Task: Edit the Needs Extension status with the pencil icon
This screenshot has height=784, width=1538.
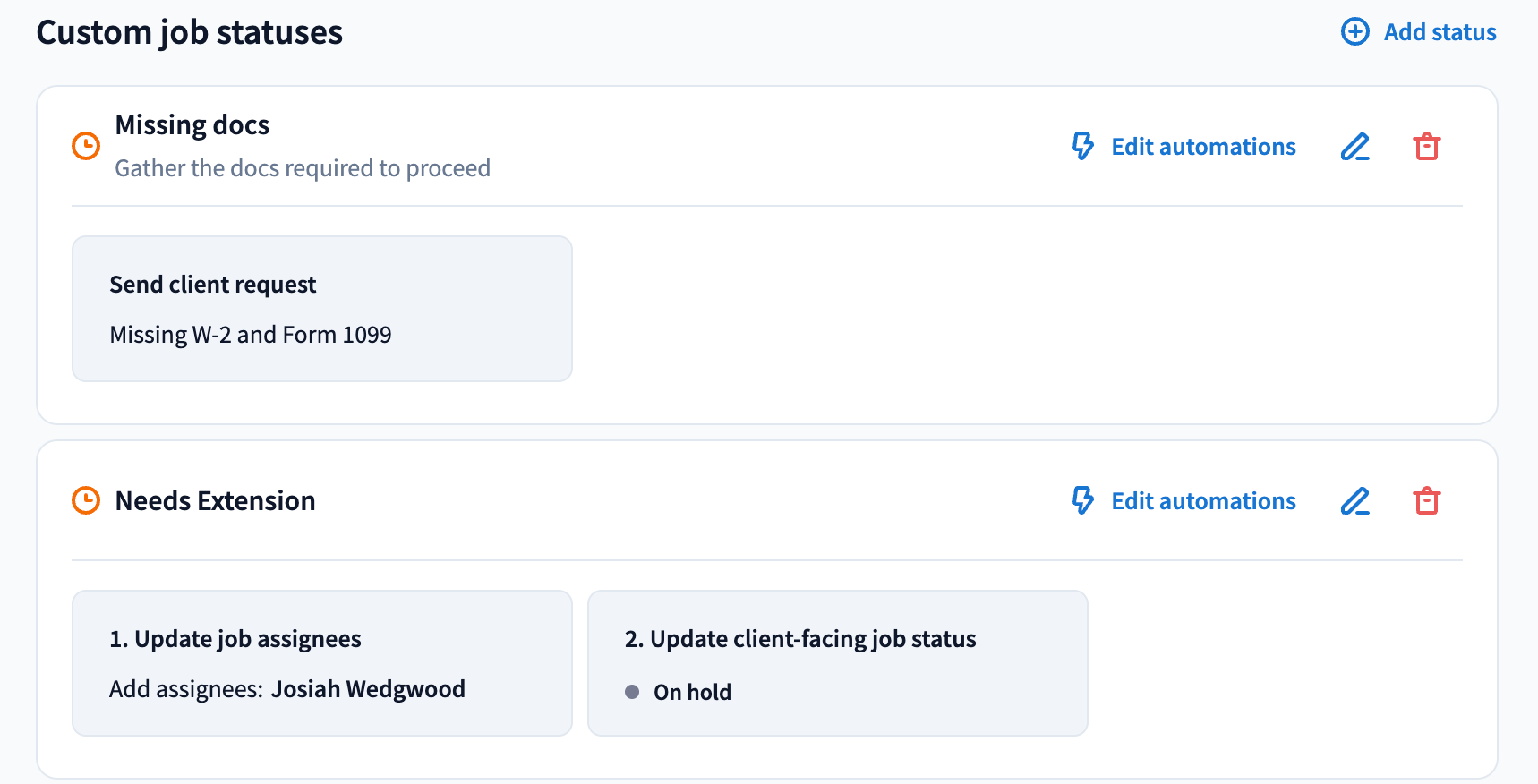Action: (1355, 501)
